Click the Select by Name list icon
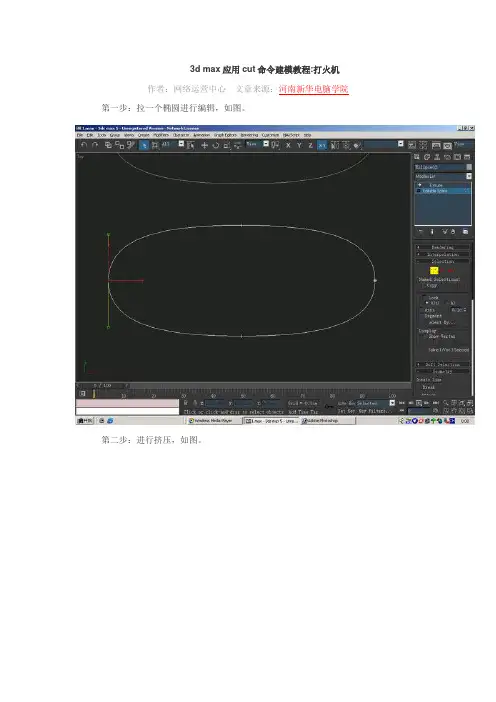This screenshot has height=702, width=496. 190,145
